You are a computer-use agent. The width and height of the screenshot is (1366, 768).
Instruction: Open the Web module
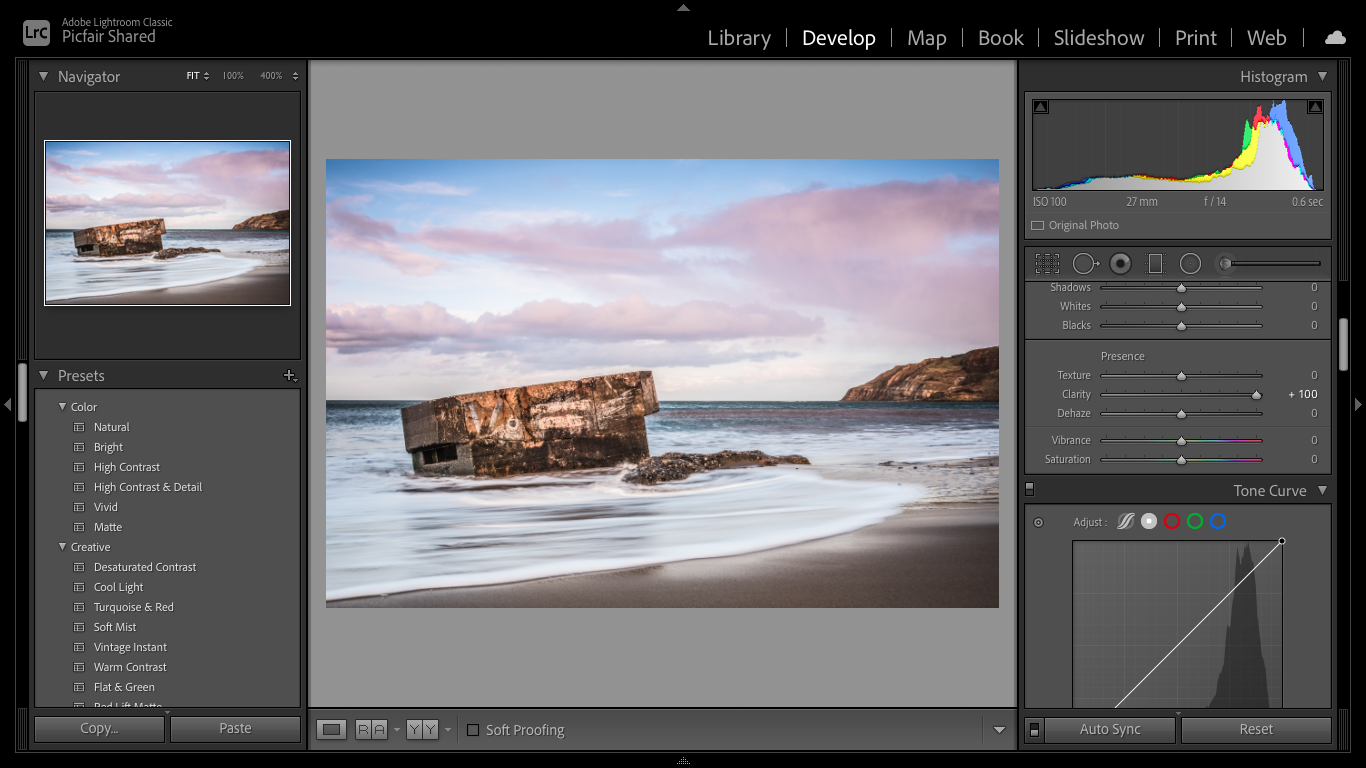1267,38
